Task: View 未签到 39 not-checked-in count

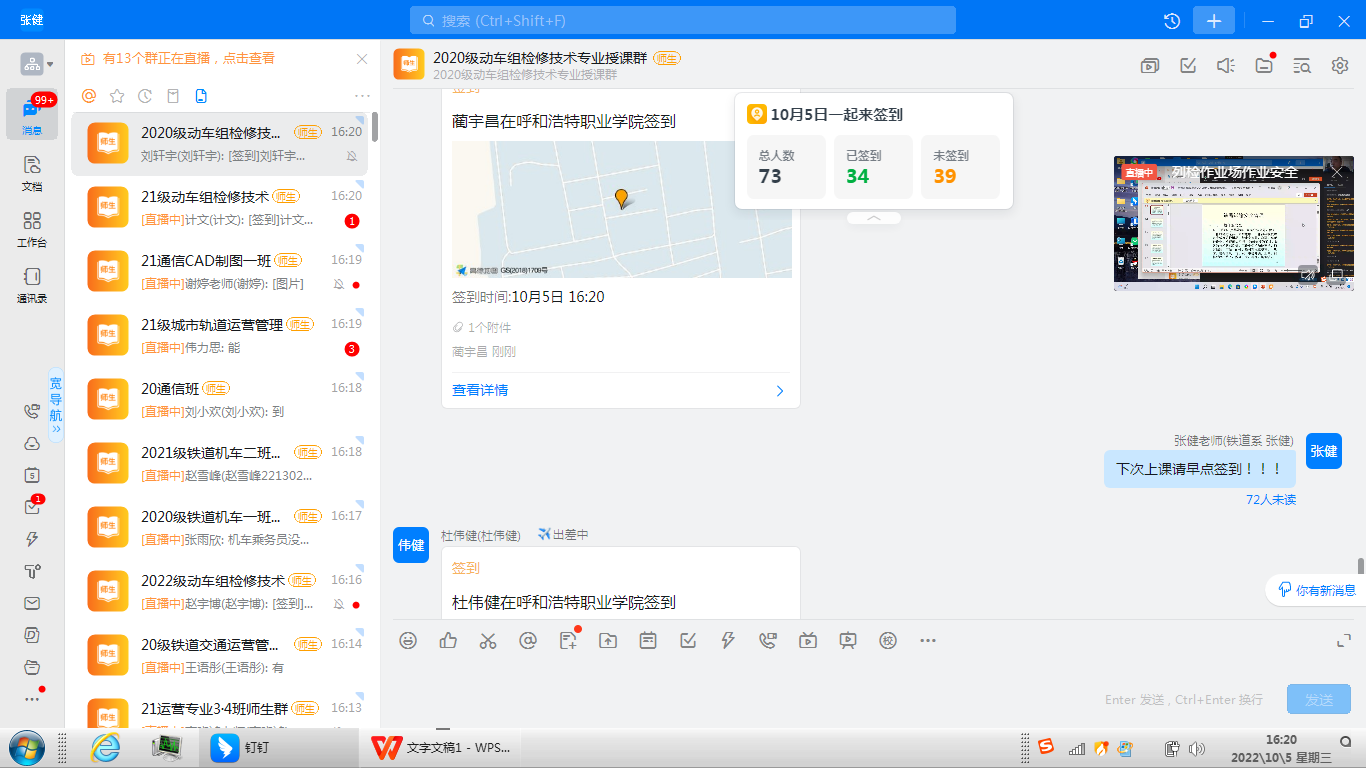Action: tap(960, 167)
